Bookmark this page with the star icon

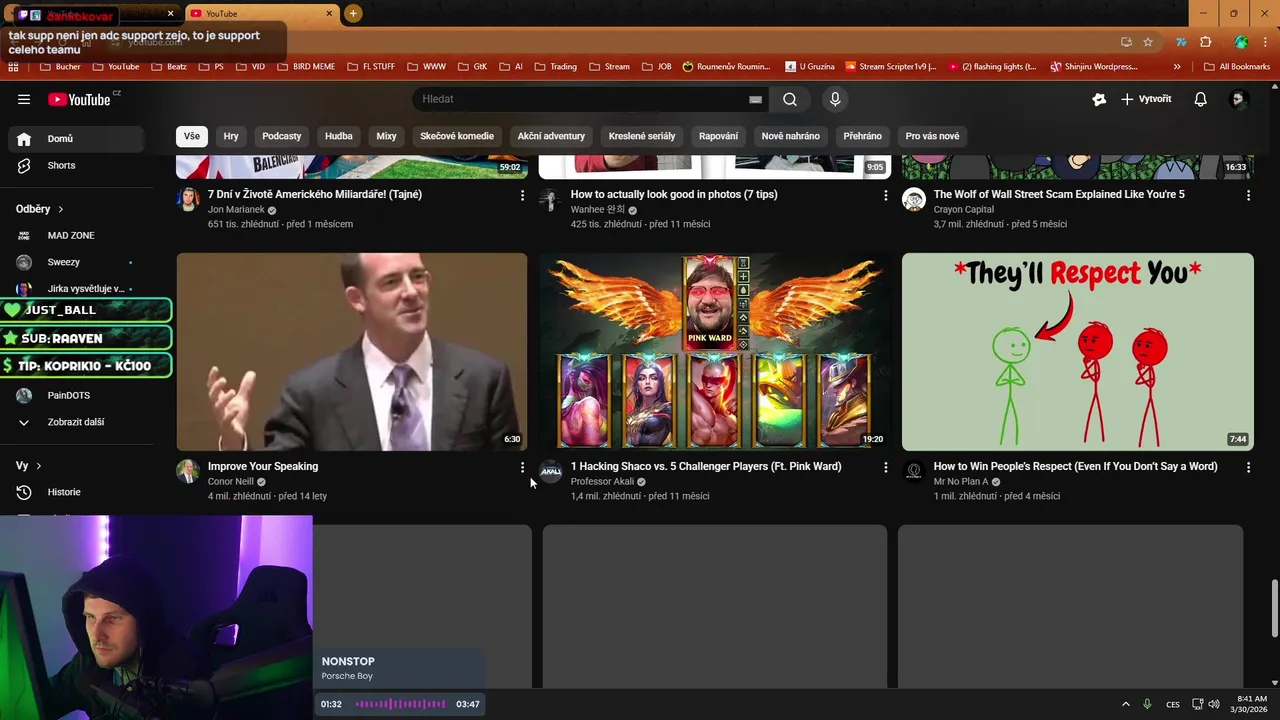coord(1148,42)
